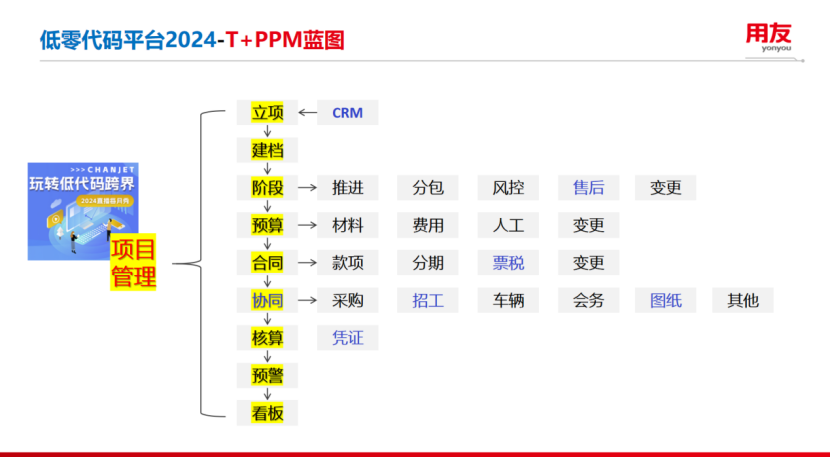
Task: Click the 材料 box
Action: (x=348, y=225)
